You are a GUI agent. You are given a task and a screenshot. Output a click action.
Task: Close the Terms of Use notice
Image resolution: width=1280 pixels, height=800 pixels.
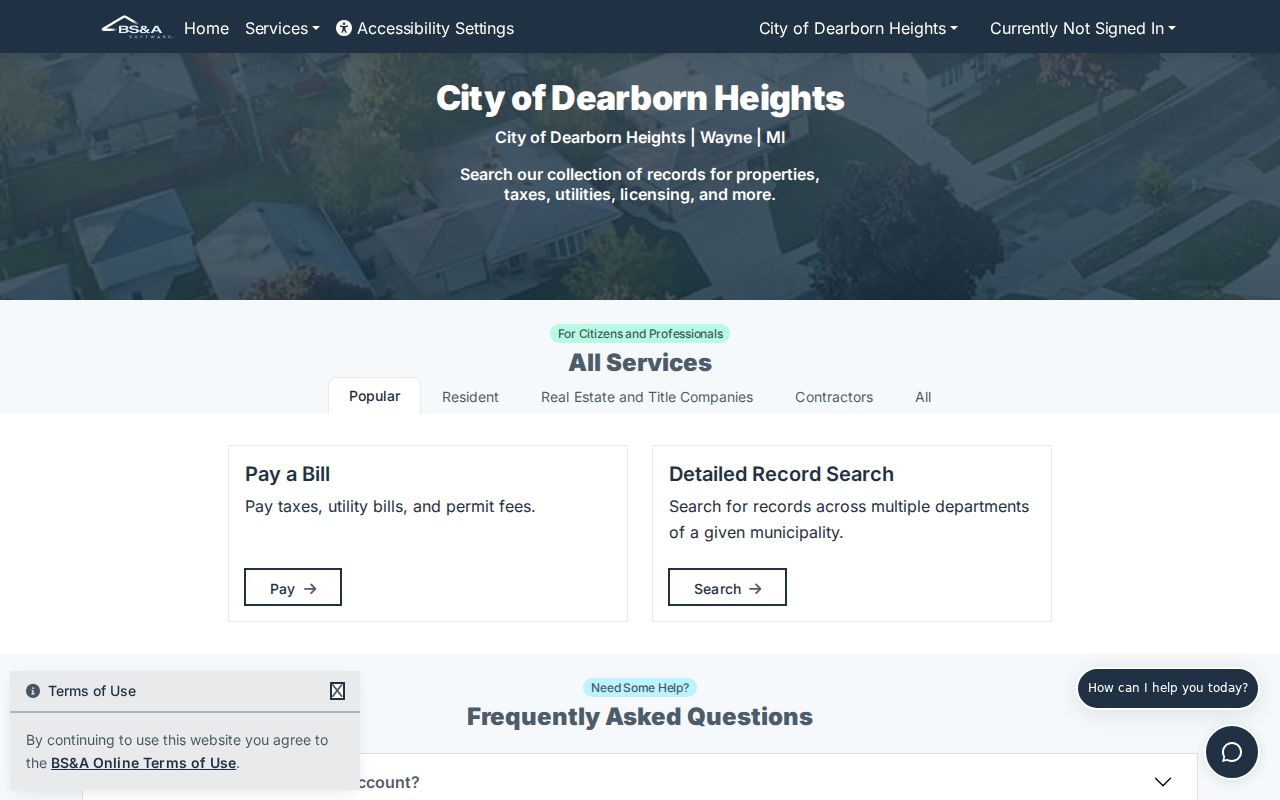(337, 691)
